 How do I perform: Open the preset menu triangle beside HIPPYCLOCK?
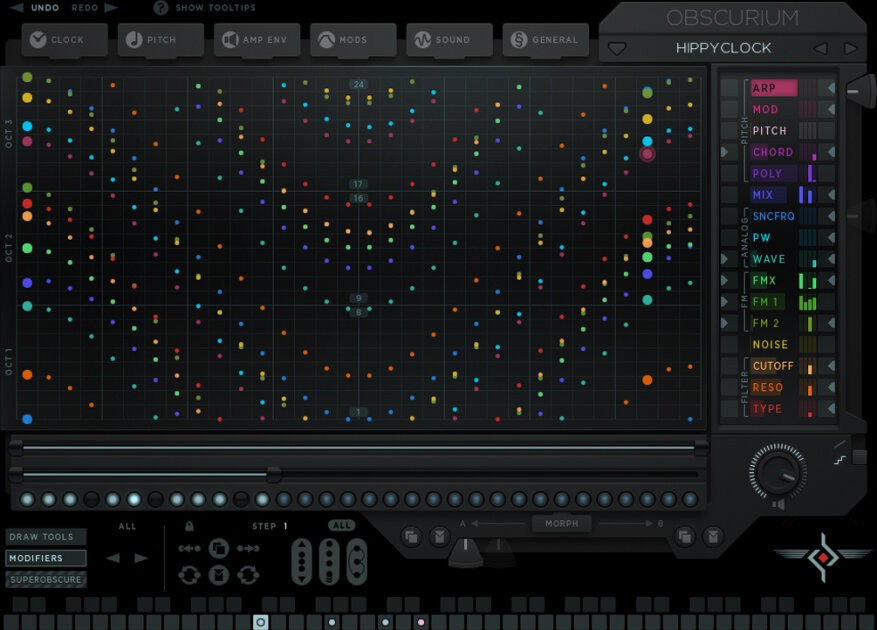click(x=616, y=49)
